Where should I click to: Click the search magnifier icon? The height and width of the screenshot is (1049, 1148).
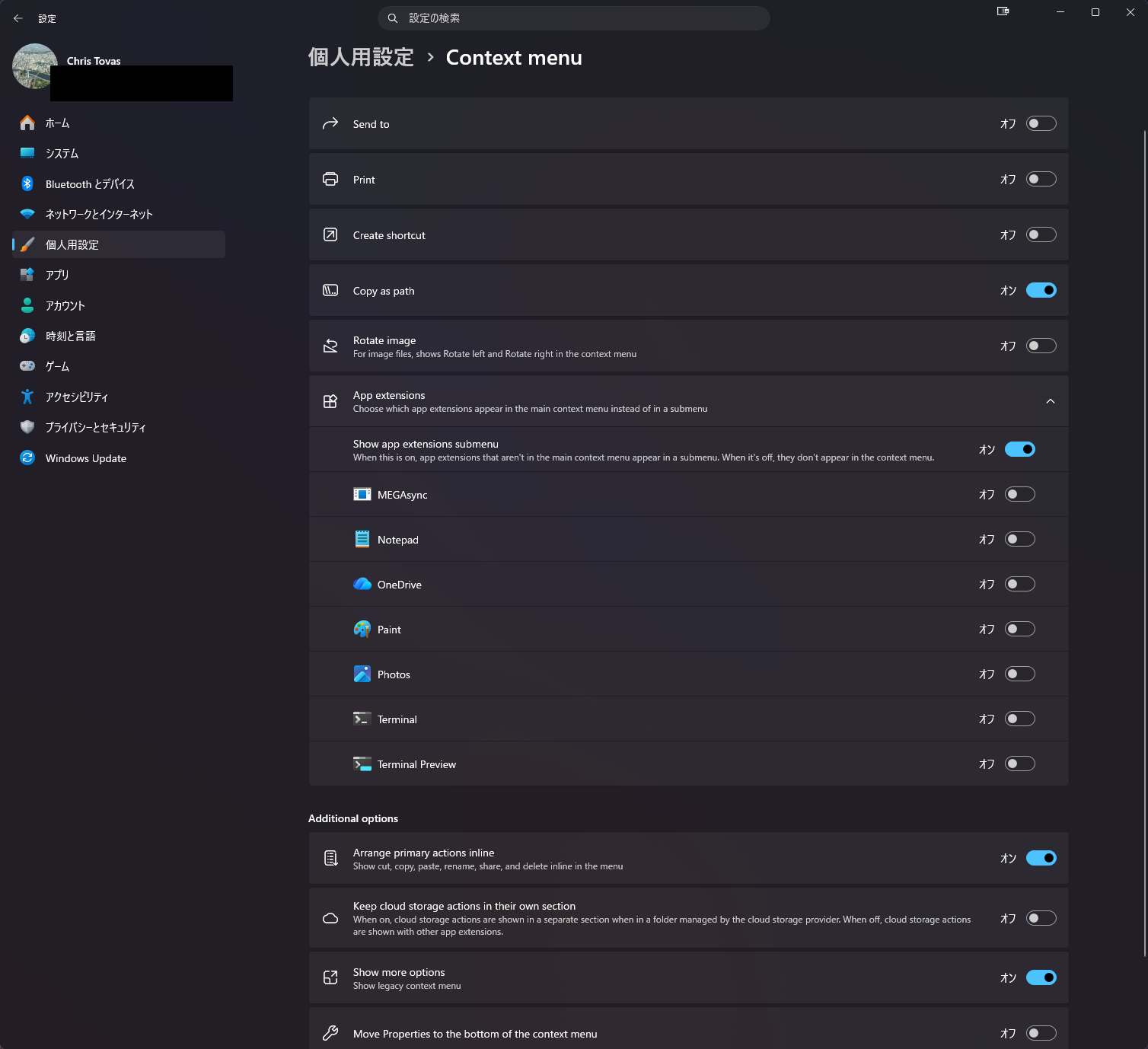click(393, 18)
